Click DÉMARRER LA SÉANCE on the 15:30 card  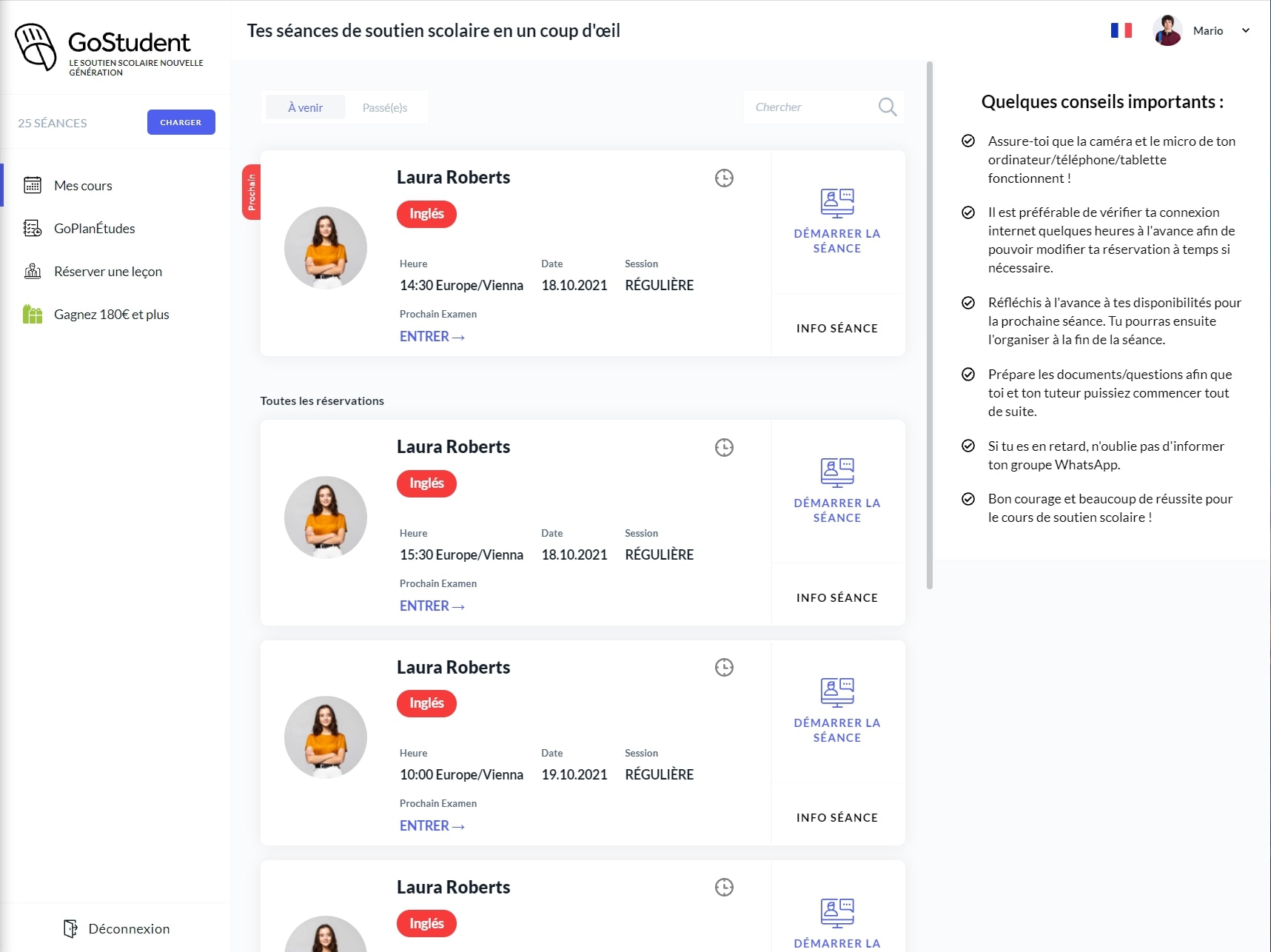pyautogui.click(x=837, y=510)
